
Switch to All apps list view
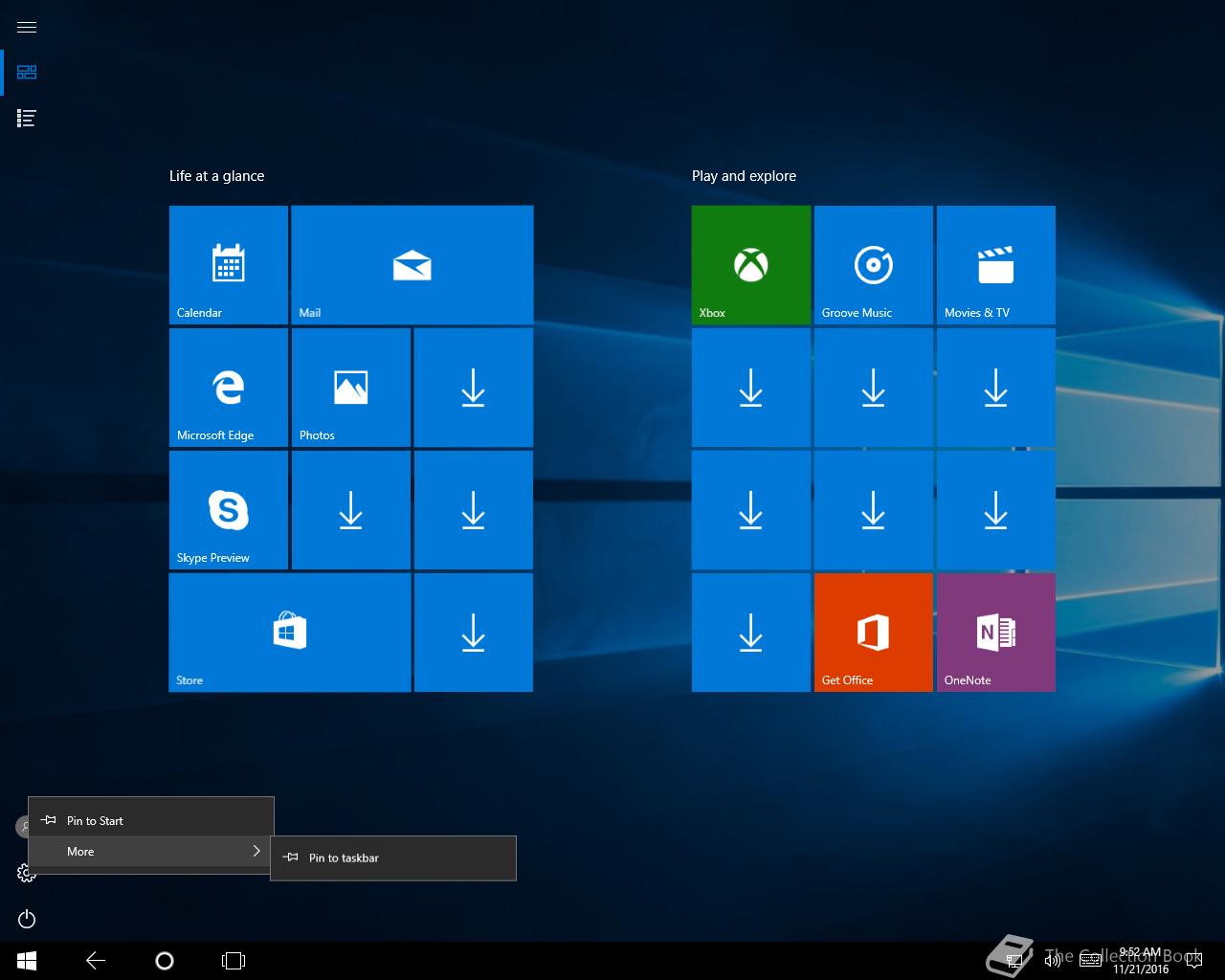(27, 118)
